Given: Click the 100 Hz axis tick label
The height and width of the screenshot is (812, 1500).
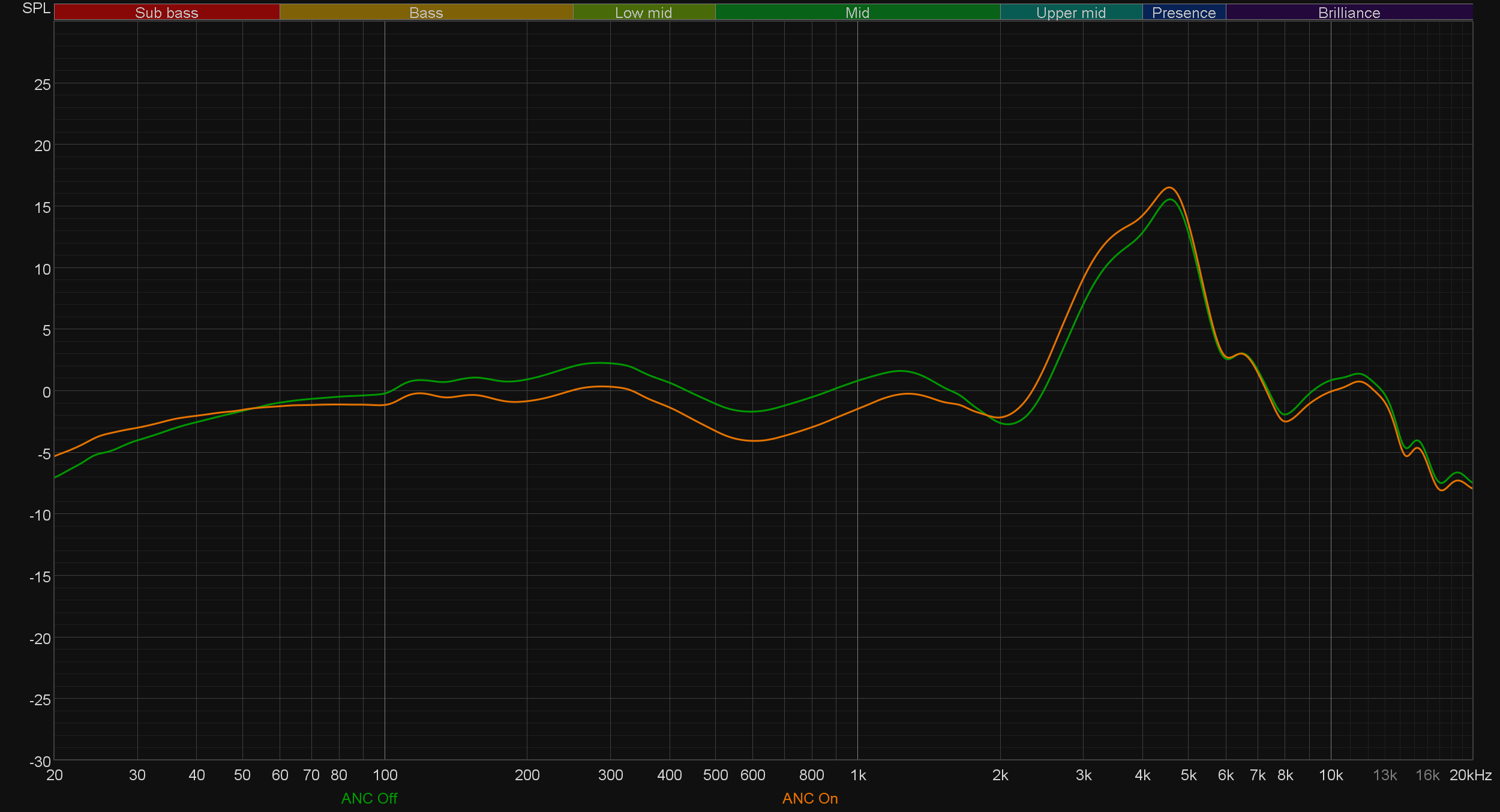Looking at the screenshot, I should pyautogui.click(x=385, y=775).
